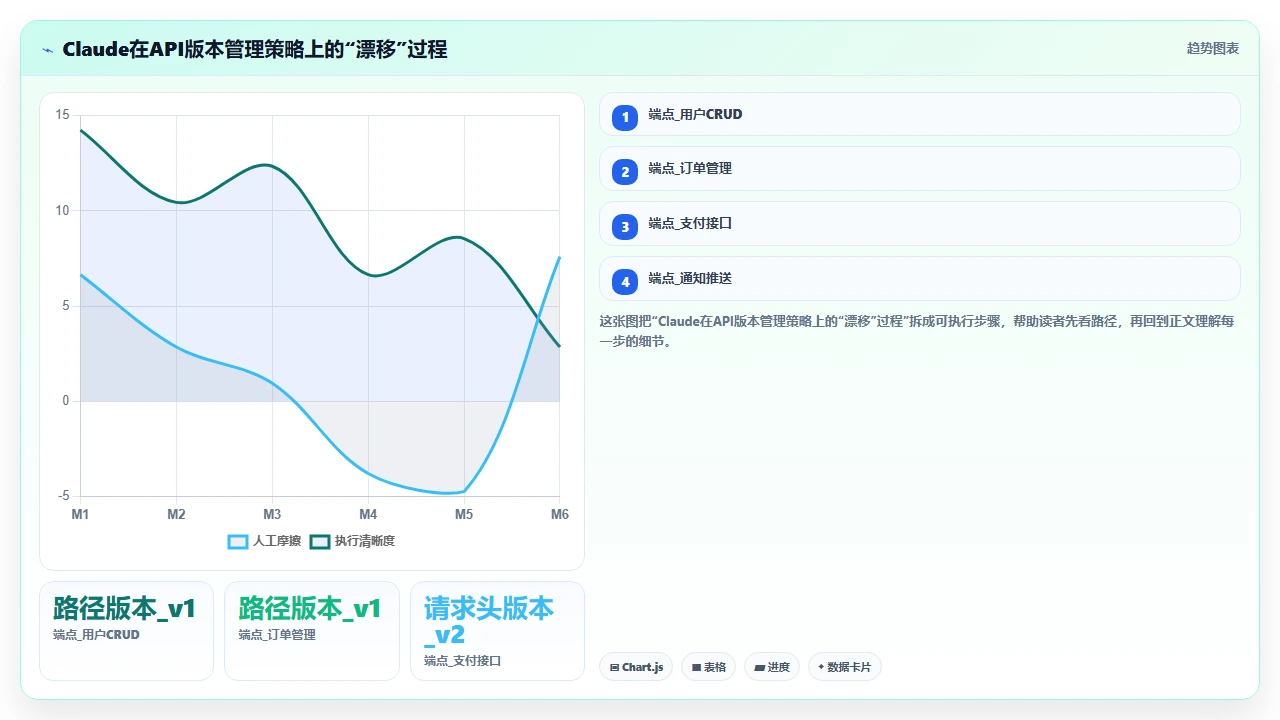
Task: Click the description paragraph below the steps
Action: 917,331
